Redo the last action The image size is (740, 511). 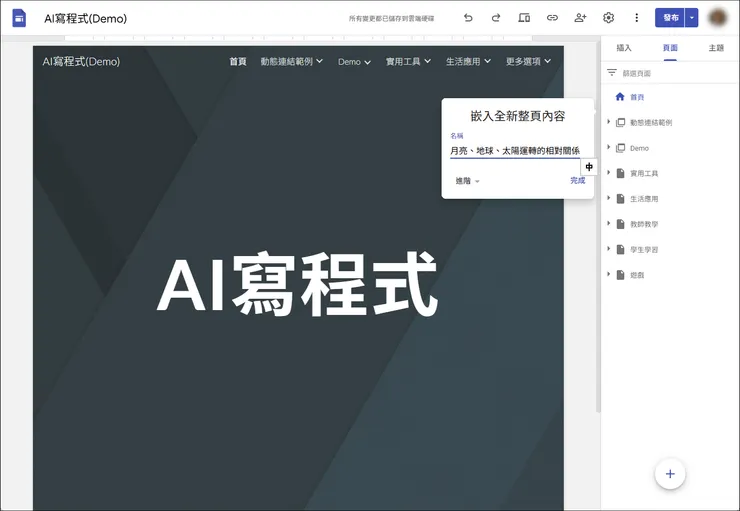tap(496, 18)
